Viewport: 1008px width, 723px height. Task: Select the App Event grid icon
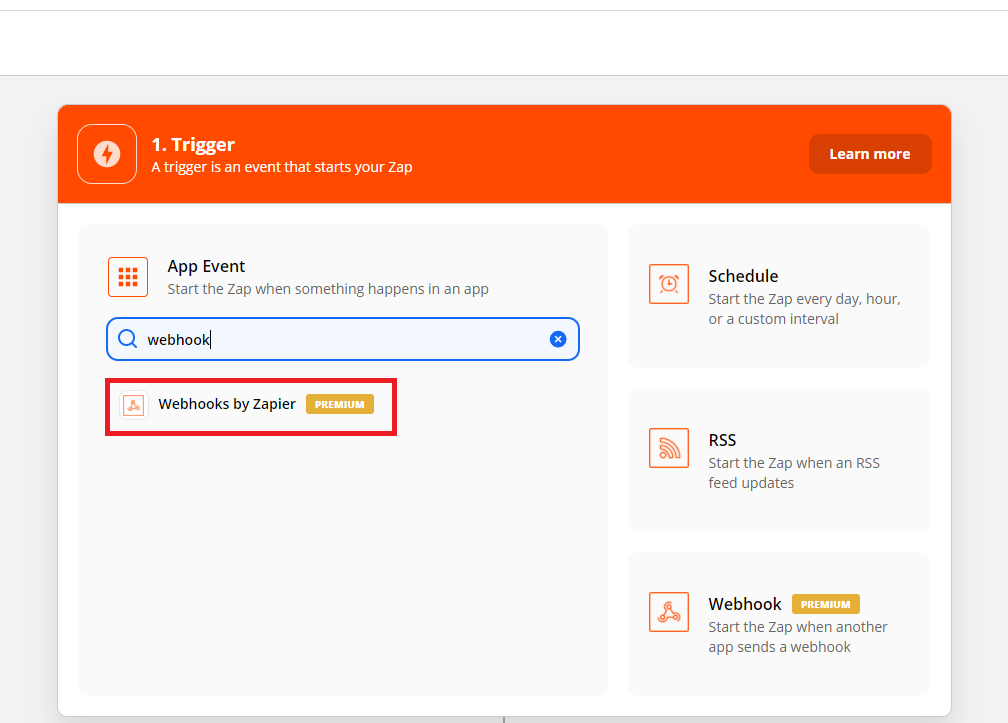127,276
